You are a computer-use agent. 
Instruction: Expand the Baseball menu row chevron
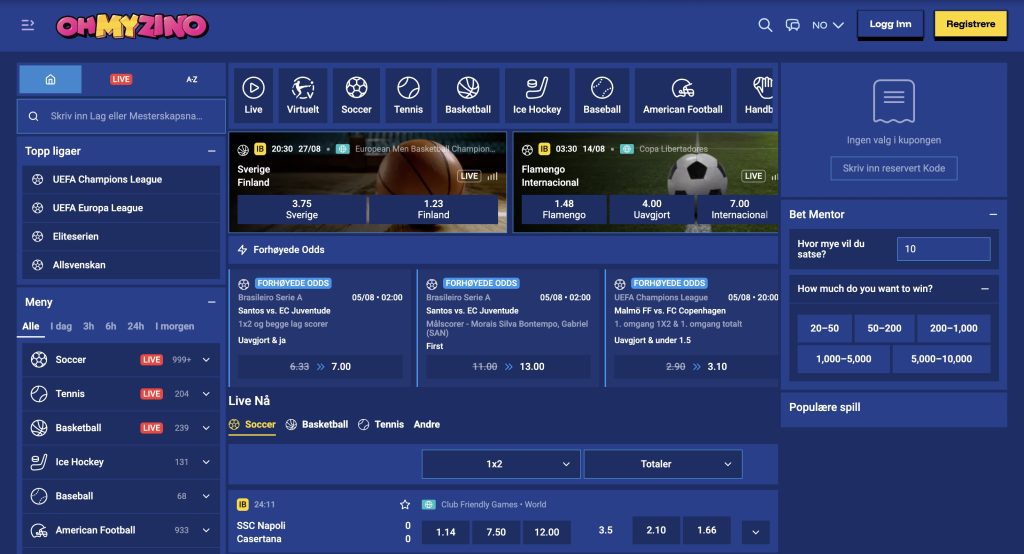(x=206, y=496)
